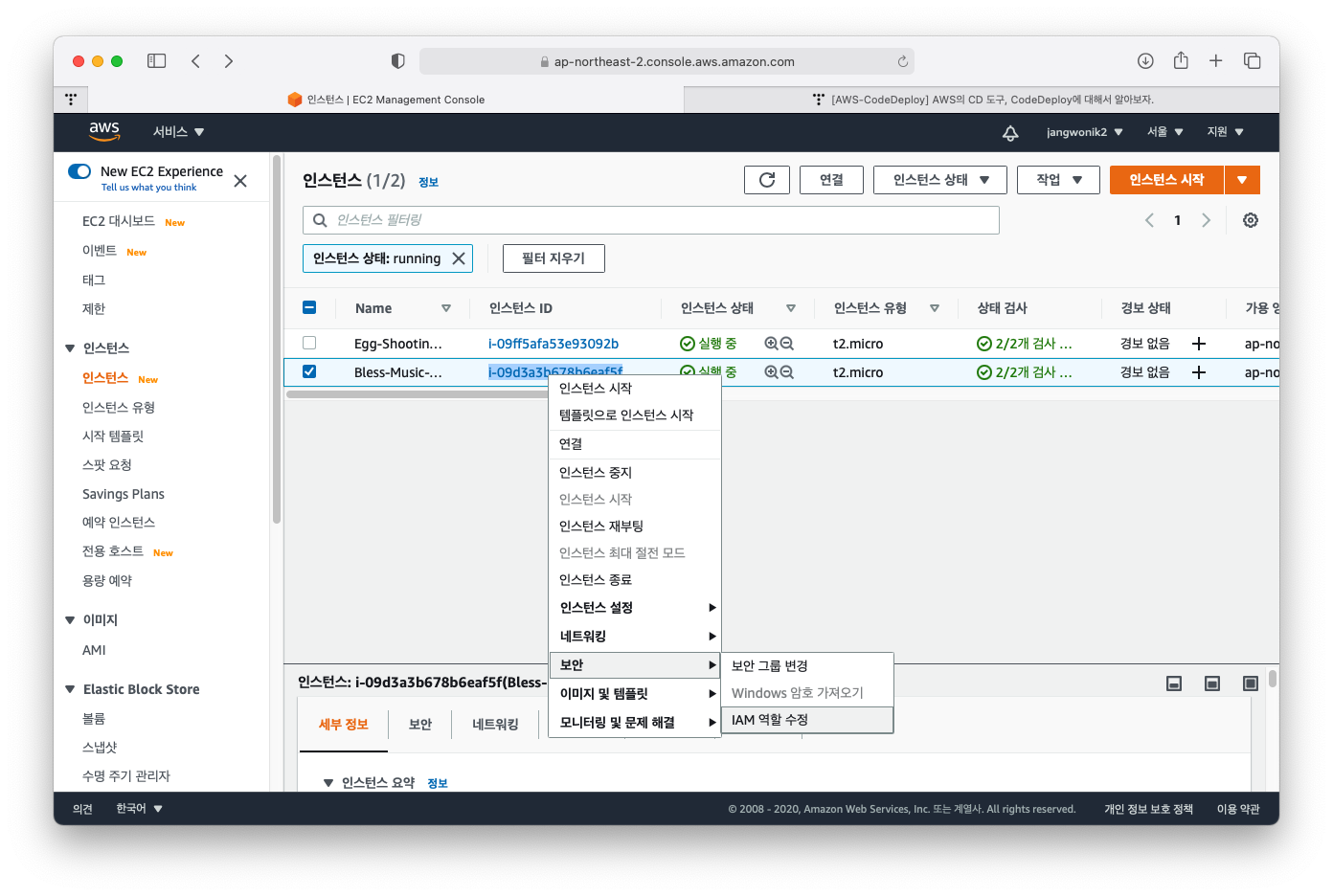Go forward in Safari
The image size is (1333, 896).
point(228,61)
